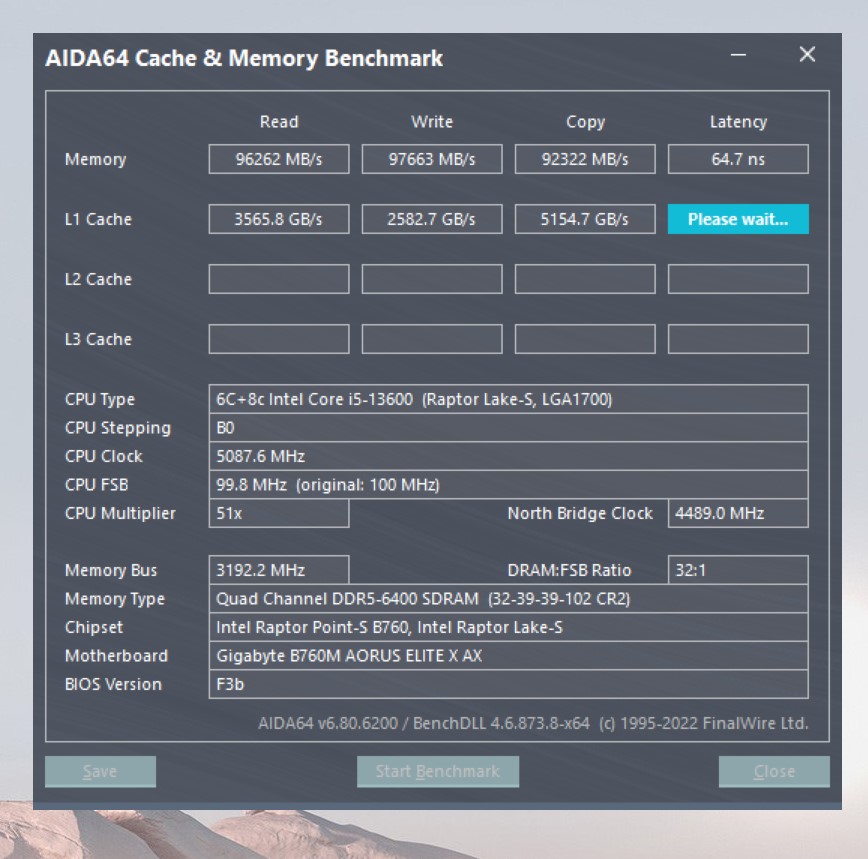Close the window with the X icon

point(807,54)
